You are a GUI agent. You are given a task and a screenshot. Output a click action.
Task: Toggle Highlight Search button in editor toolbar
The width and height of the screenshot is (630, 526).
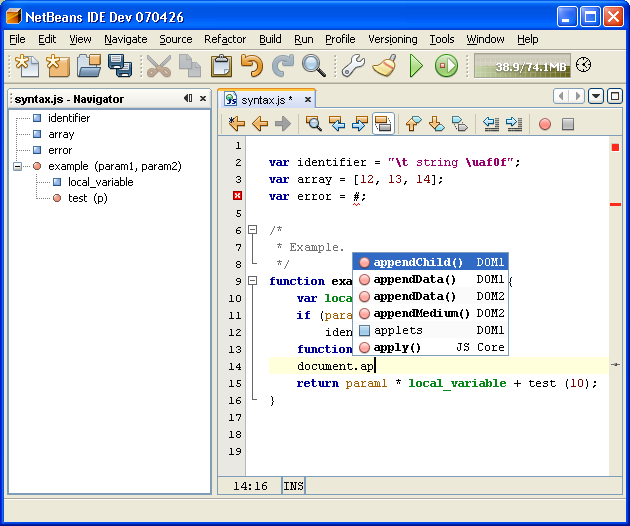pos(383,123)
